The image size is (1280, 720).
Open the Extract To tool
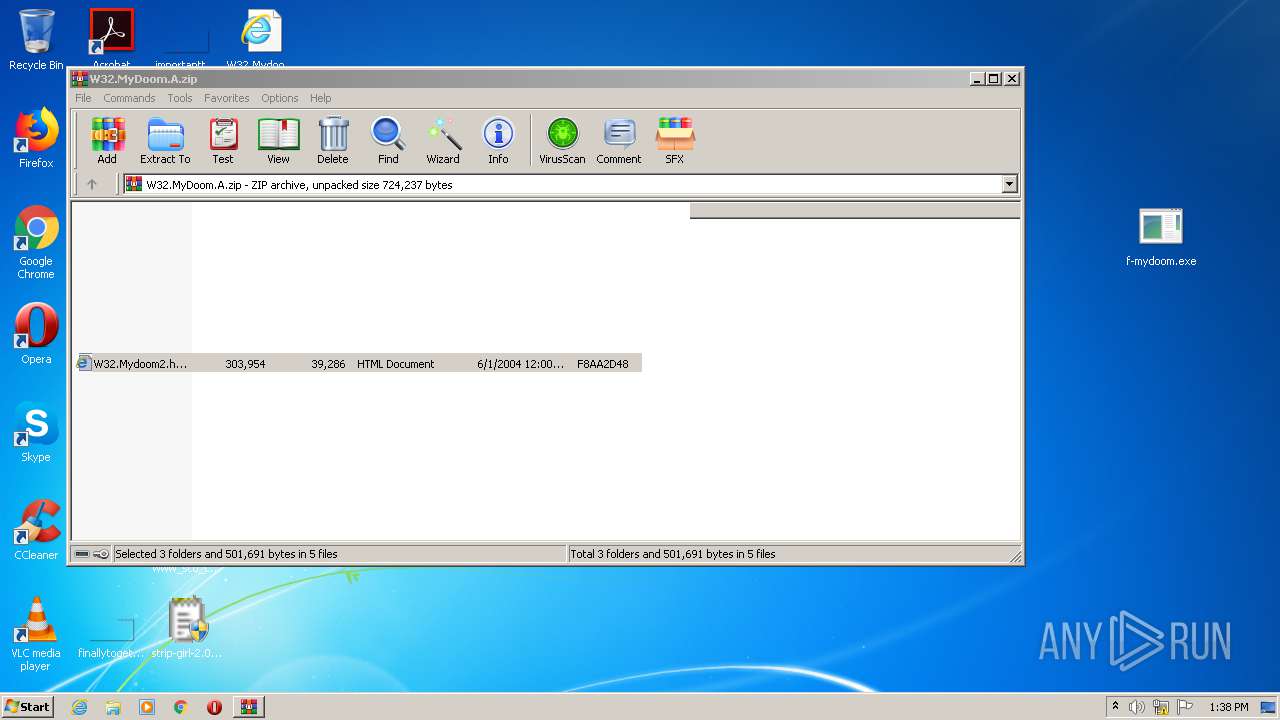tap(165, 141)
